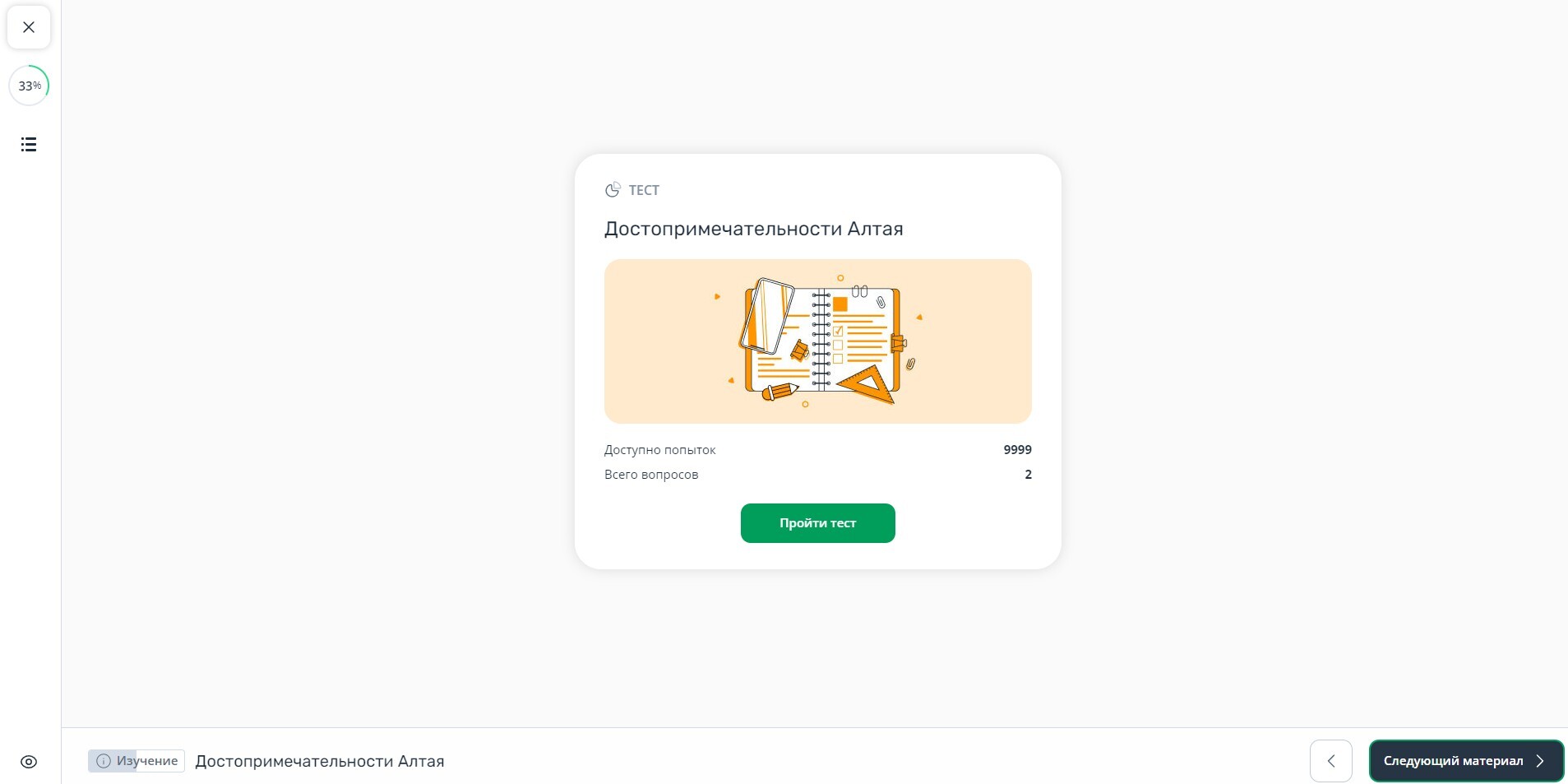Click the pie-chart icon next to ТЕСТ
Viewport: 1568px width, 784px height.
point(613,190)
